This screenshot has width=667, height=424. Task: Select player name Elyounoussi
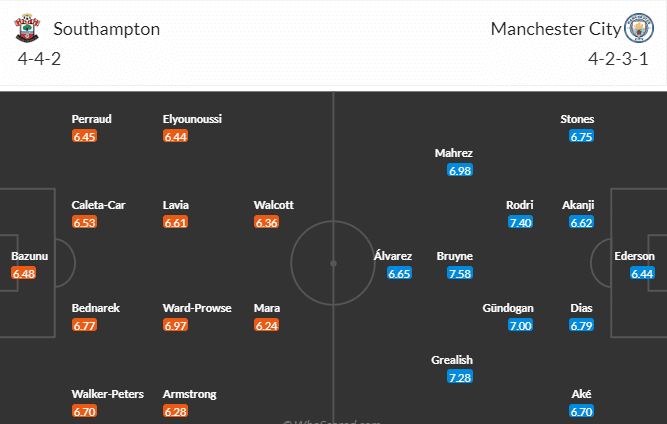pyautogui.click(x=192, y=119)
